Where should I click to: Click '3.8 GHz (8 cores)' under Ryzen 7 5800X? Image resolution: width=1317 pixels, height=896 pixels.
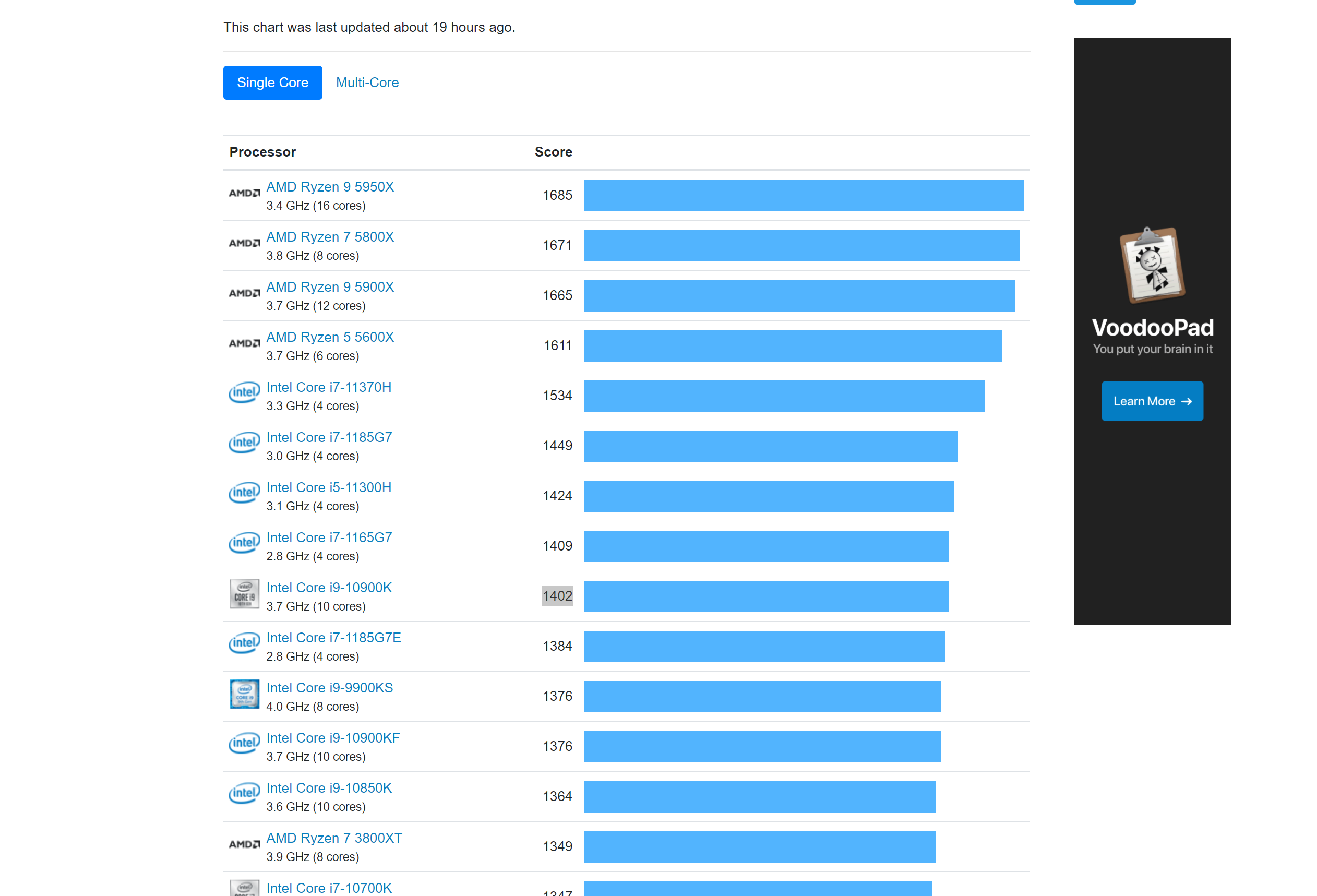(312, 256)
